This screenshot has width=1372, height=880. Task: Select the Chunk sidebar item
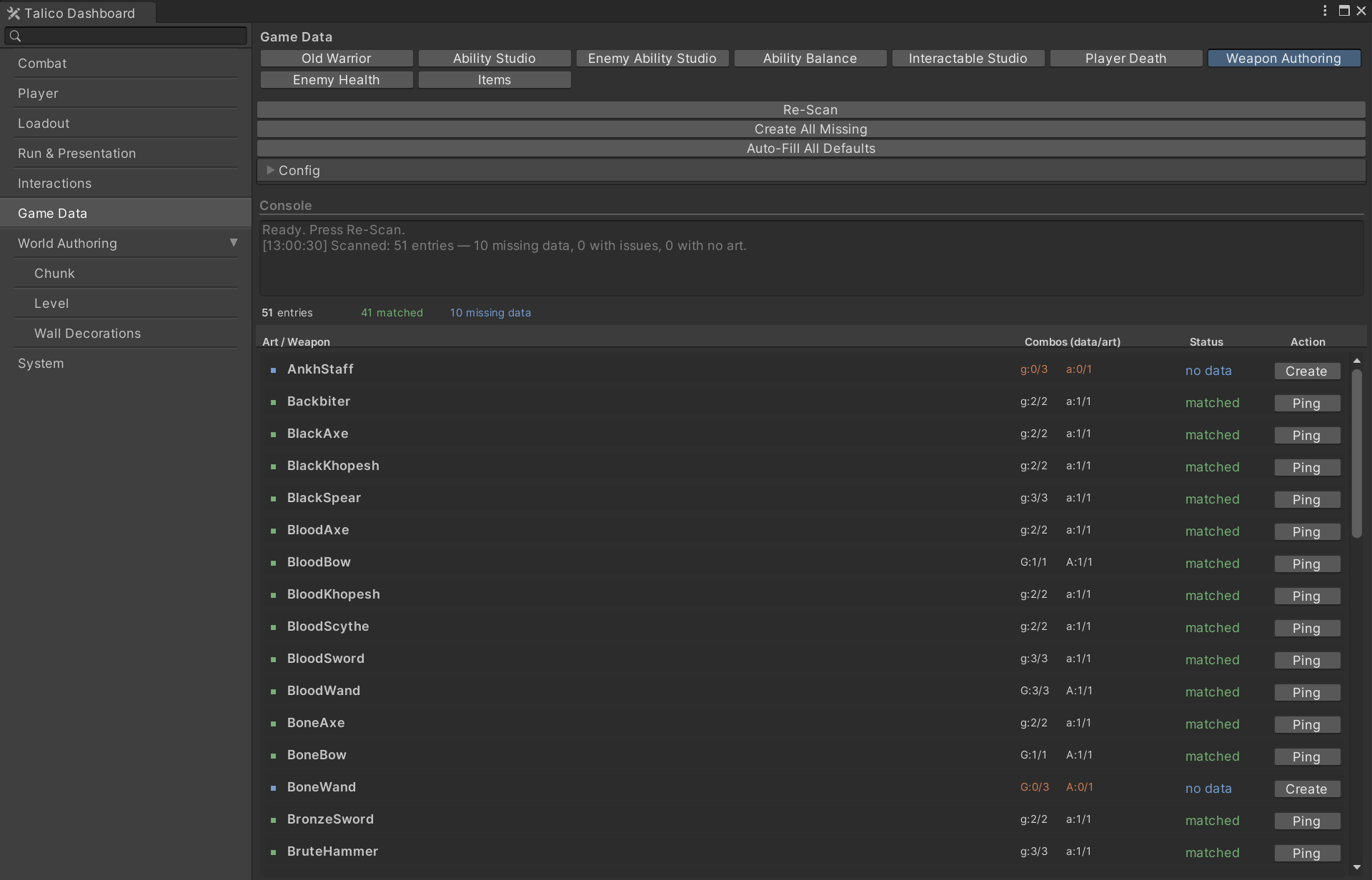tap(126, 273)
